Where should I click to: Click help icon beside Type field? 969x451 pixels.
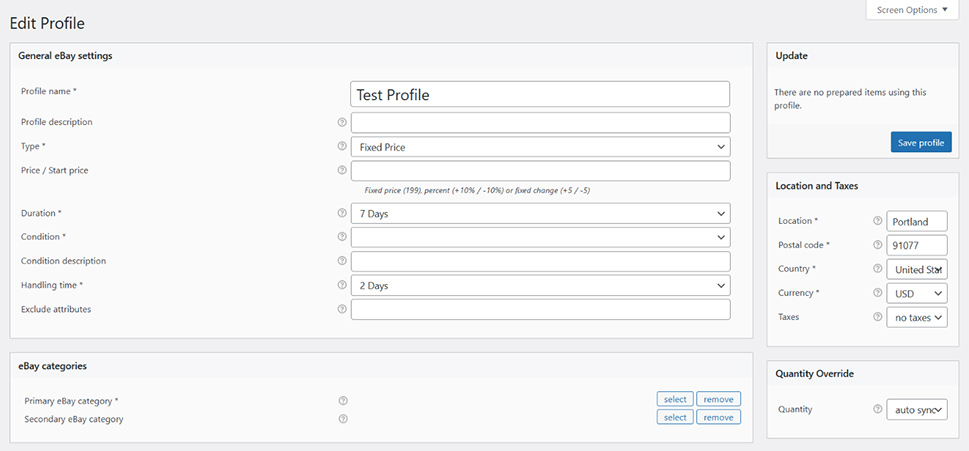pyautogui.click(x=342, y=147)
